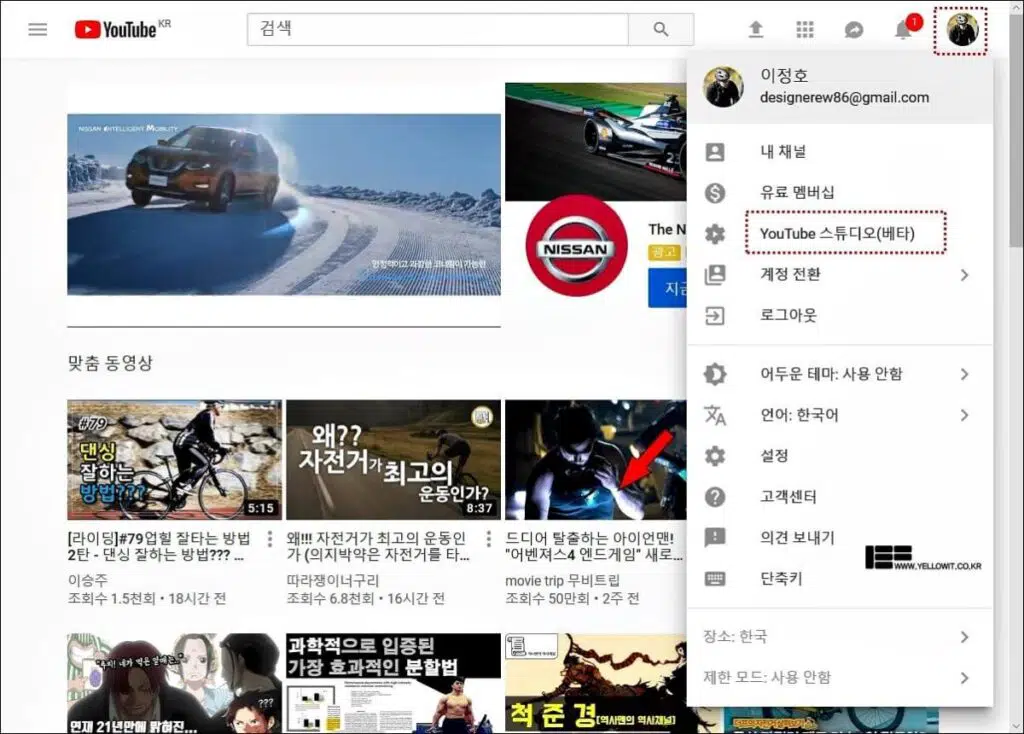Click the search magnifier button
1024x734 pixels.
[x=662, y=29]
